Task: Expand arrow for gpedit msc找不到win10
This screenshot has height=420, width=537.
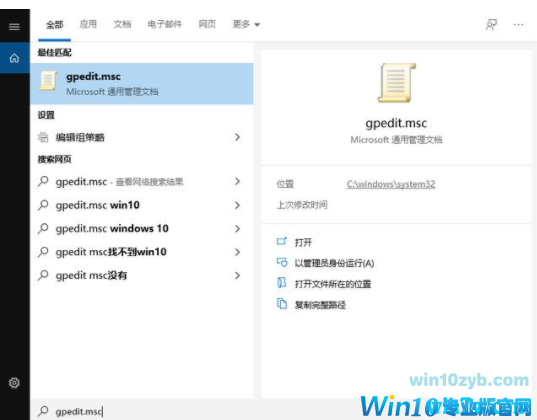Action: pyautogui.click(x=237, y=252)
